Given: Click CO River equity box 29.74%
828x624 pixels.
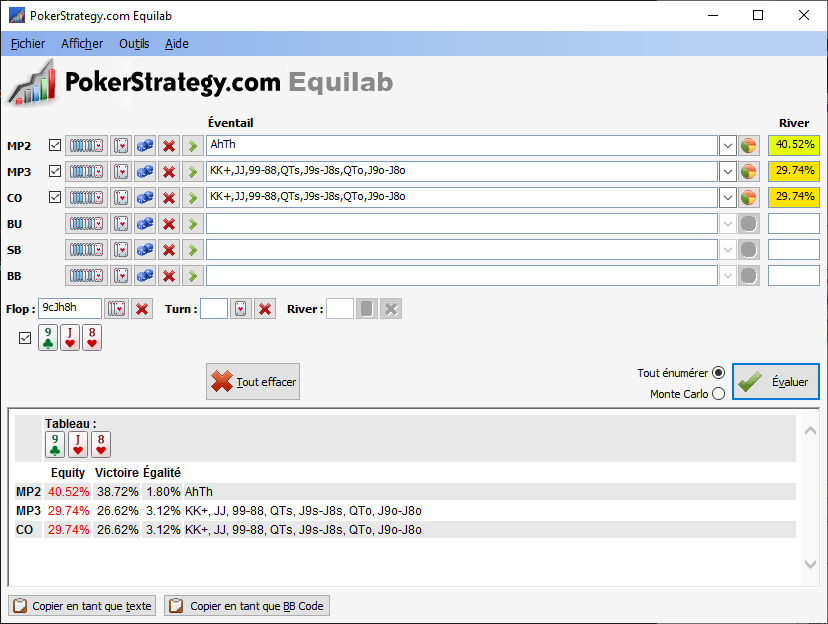Looking at the screenshot, I should [794, 197].
